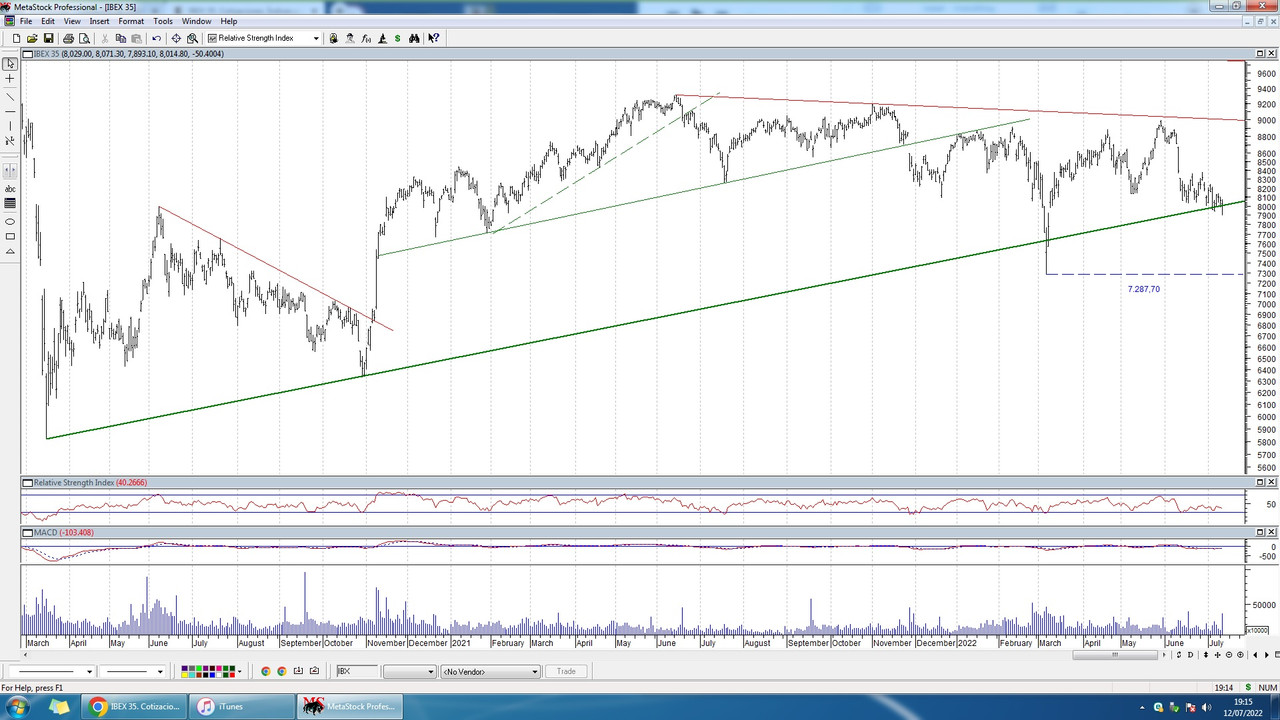Open the Tools menu
1280x720 pixels.
coord(162,20)
